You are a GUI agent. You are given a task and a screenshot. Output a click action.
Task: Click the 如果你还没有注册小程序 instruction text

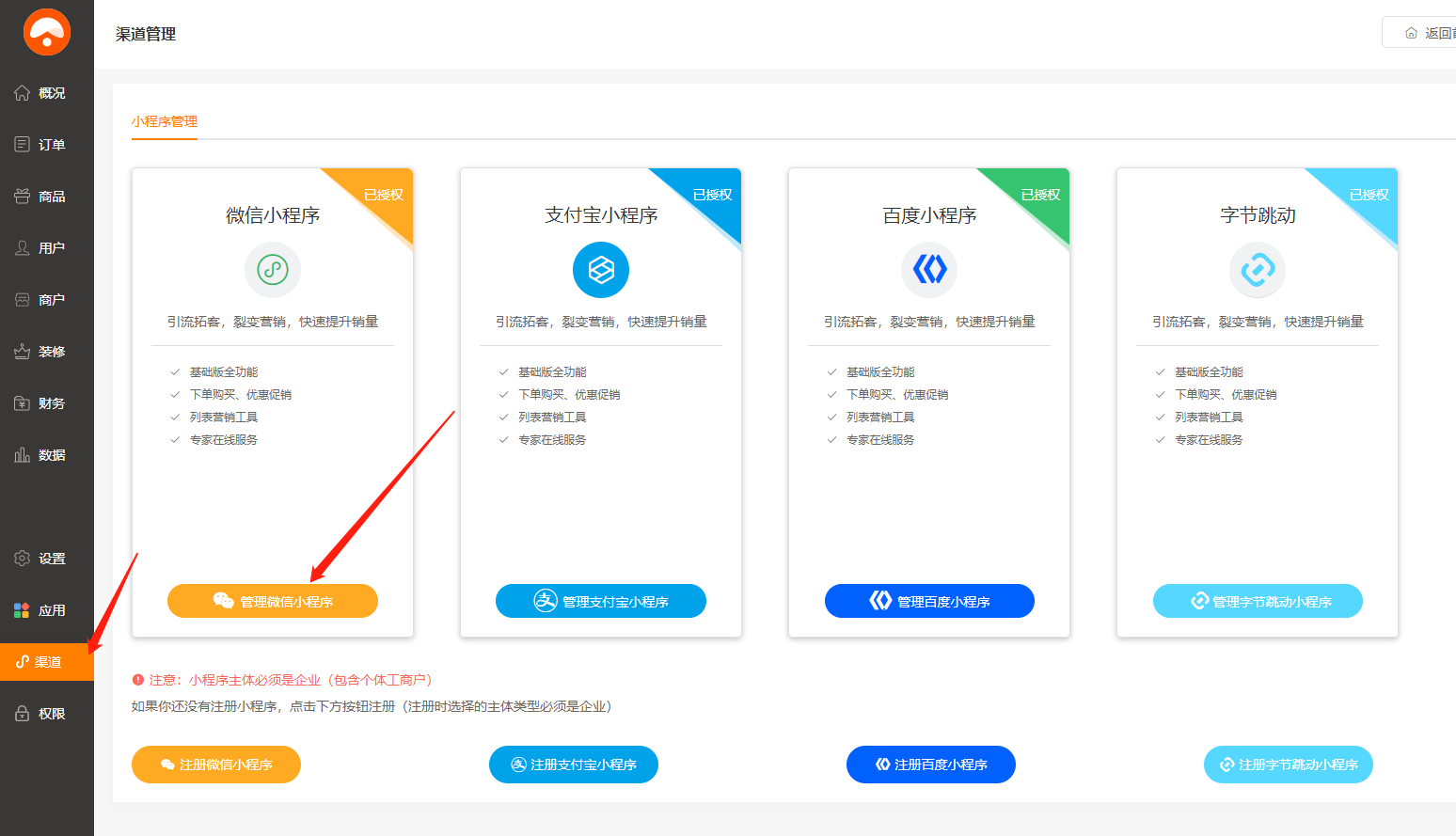pos(372,706)
